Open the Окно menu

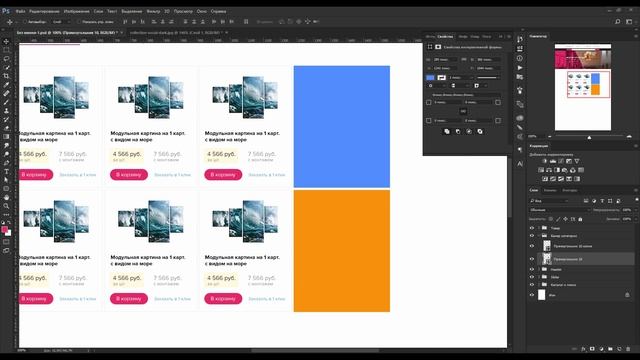202,11
